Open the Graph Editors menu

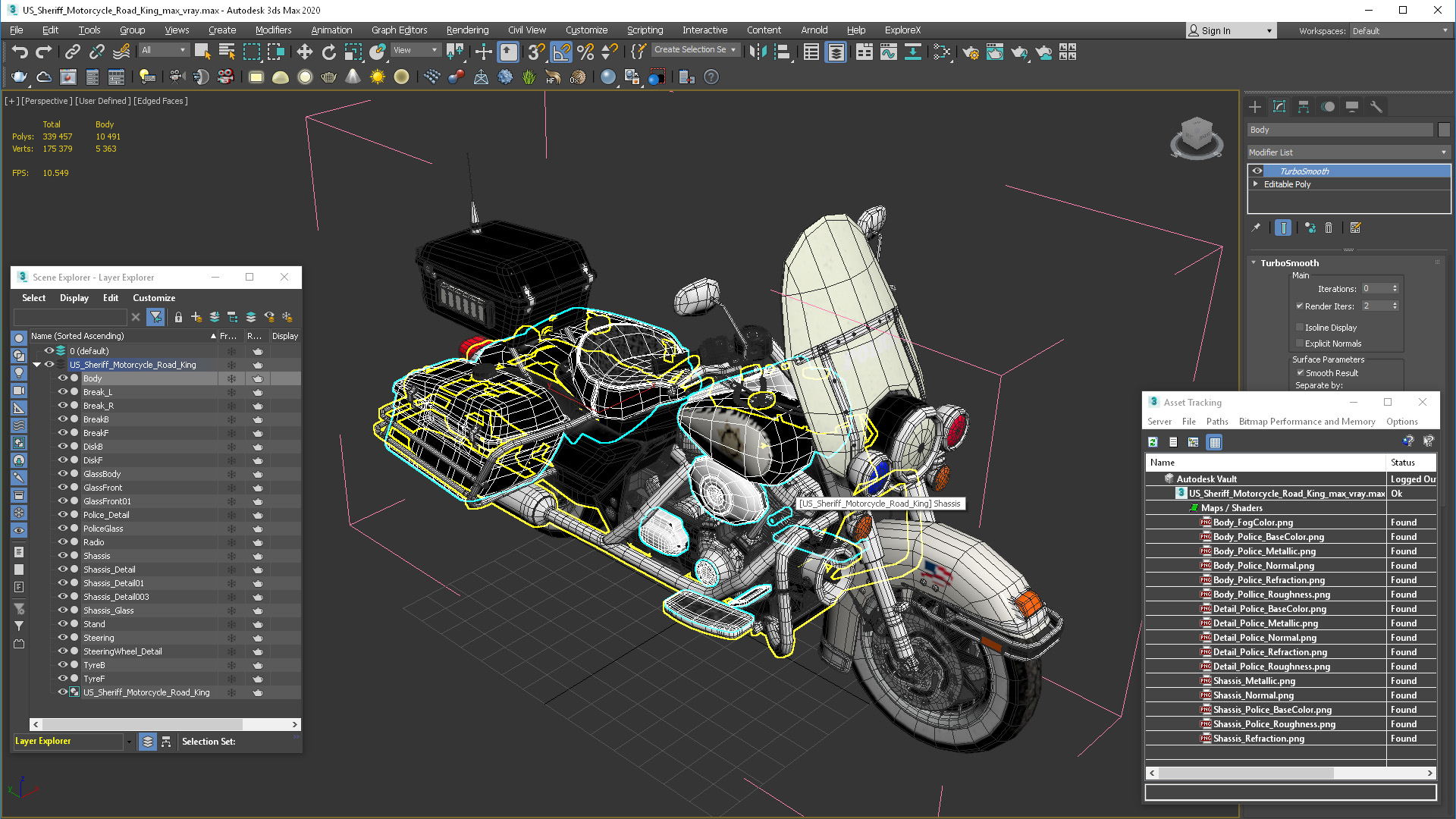pyautogui.click(x=399, y=30)
